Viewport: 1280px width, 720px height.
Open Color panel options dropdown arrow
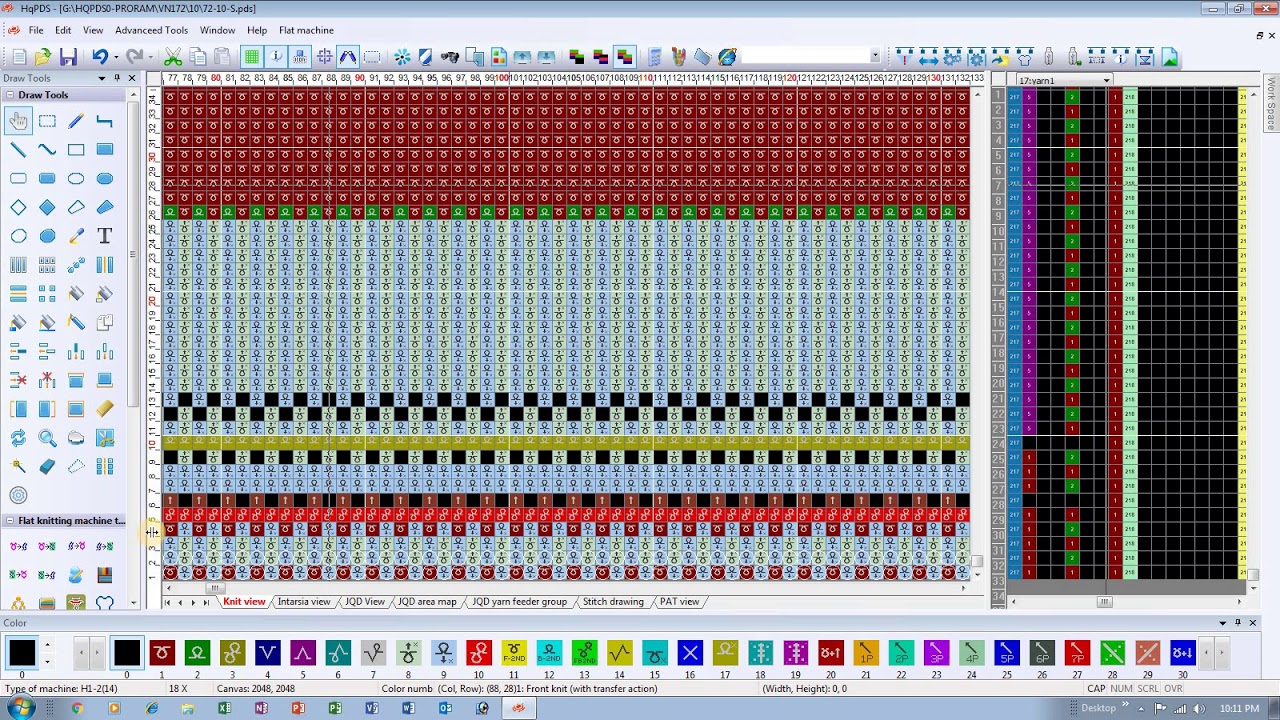pyautogui.click(x=1222, y=623)
